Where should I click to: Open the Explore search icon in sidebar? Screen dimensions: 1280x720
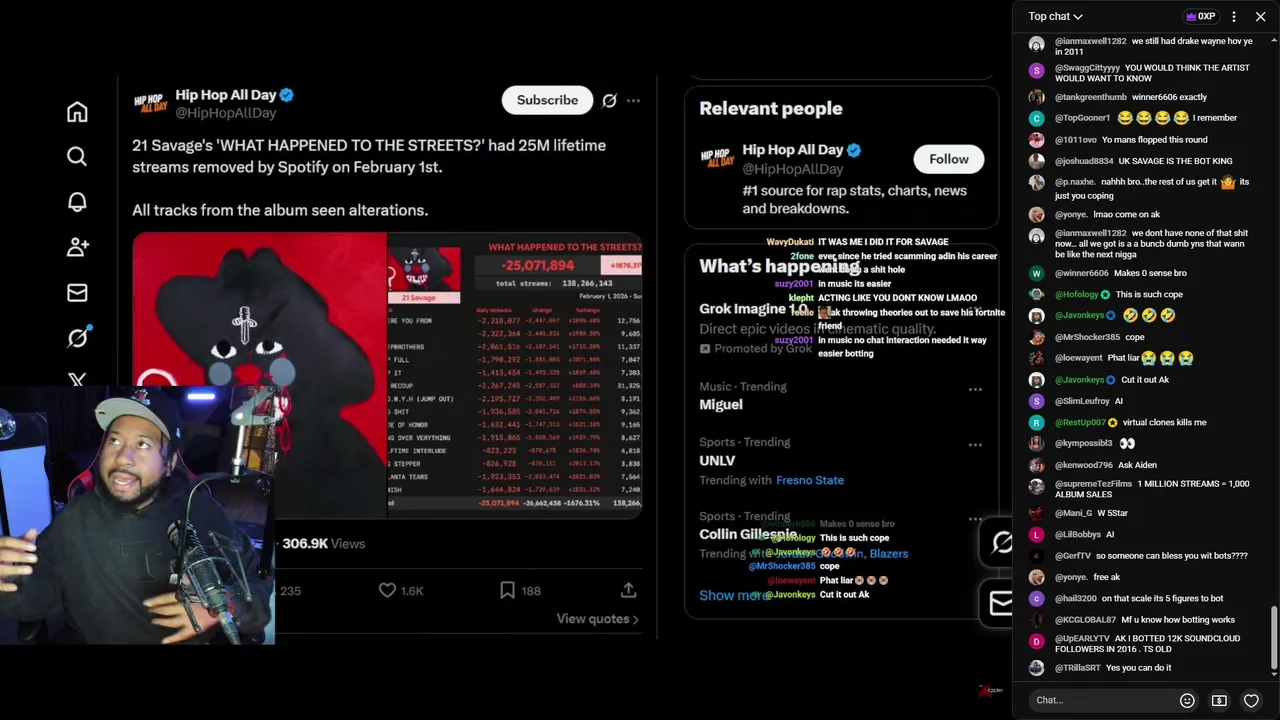tap(77, 156)
